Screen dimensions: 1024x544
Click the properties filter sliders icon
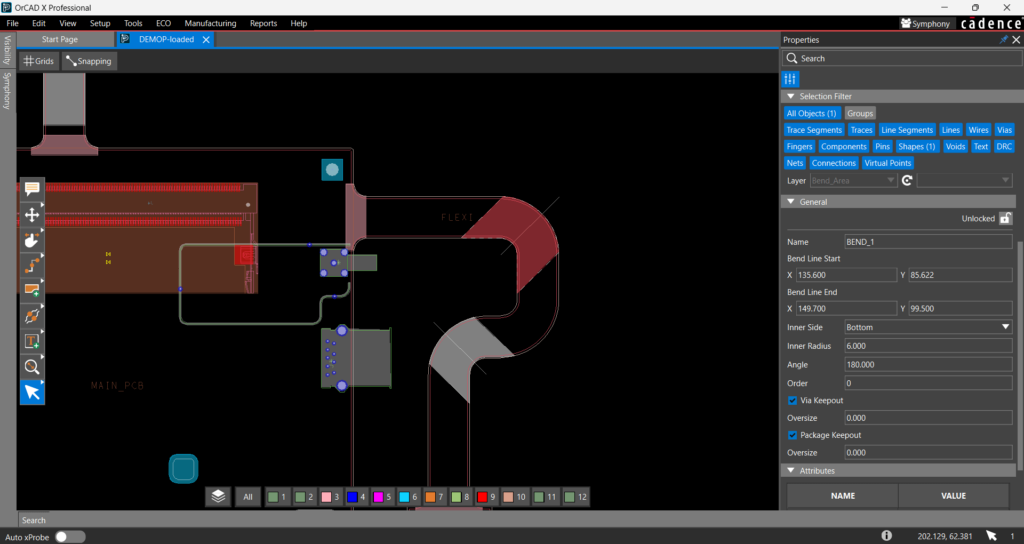790,79
